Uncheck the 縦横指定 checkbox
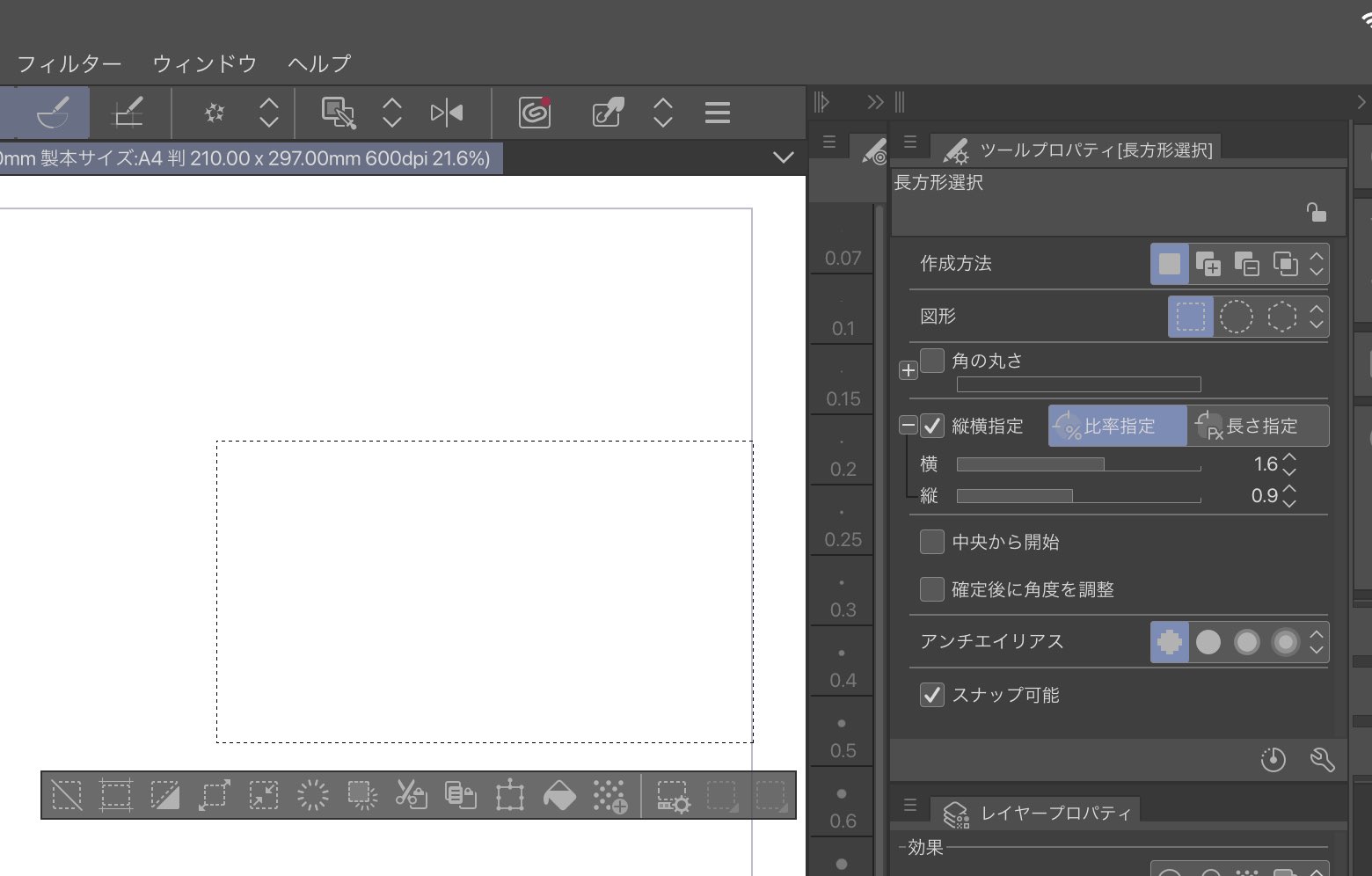The width and height of the screenshot is (1372, 876). (931, 426)
